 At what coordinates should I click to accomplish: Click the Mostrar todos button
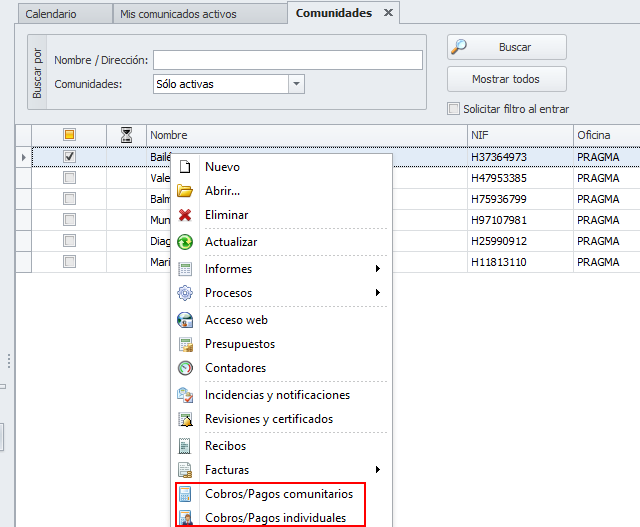pos(507,79)
